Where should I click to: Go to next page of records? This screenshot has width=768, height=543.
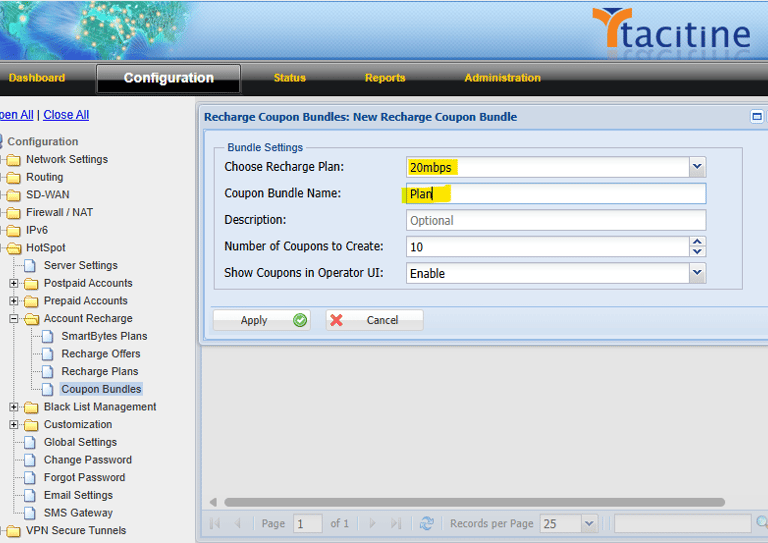[373, 523]
